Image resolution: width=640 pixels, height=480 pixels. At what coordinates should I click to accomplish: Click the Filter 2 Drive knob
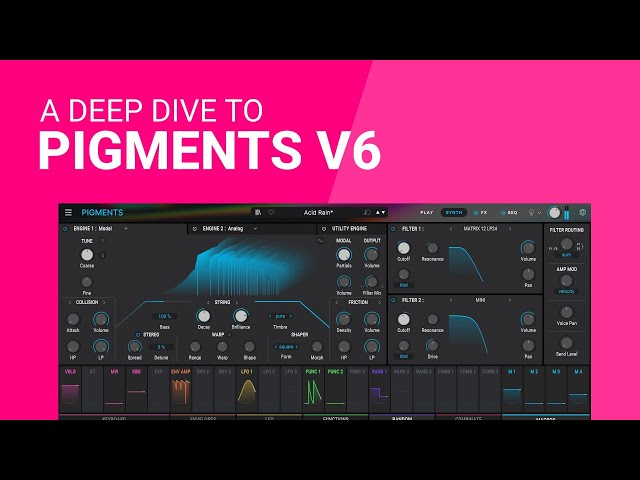pos(432,346)
